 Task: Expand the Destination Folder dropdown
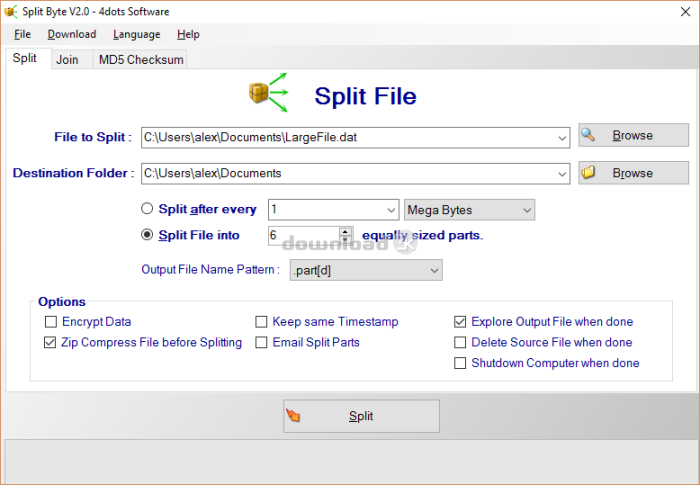pyautogui.click(x=562, y=174)
